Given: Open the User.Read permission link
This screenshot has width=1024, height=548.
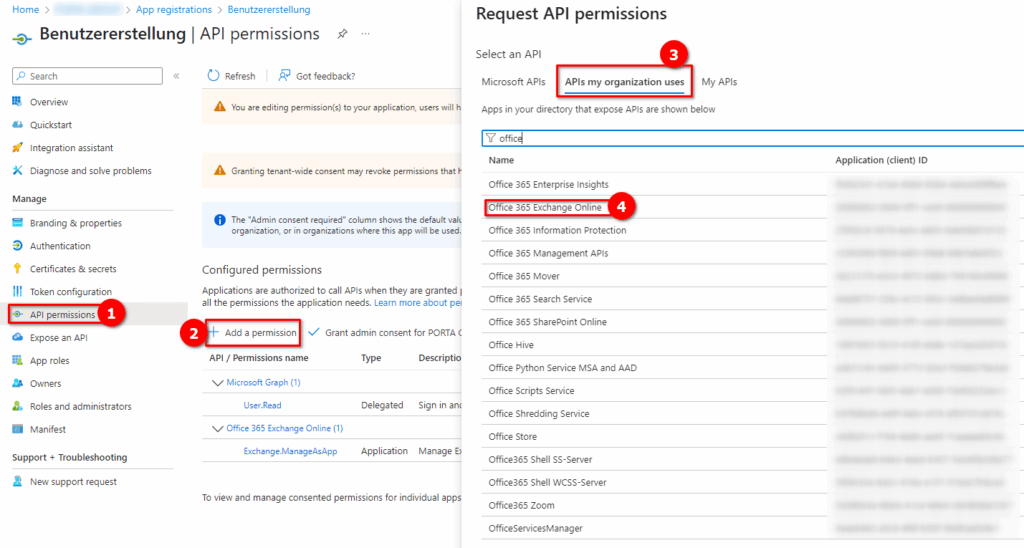Looking at the screenshot, I should pos(263,405).
